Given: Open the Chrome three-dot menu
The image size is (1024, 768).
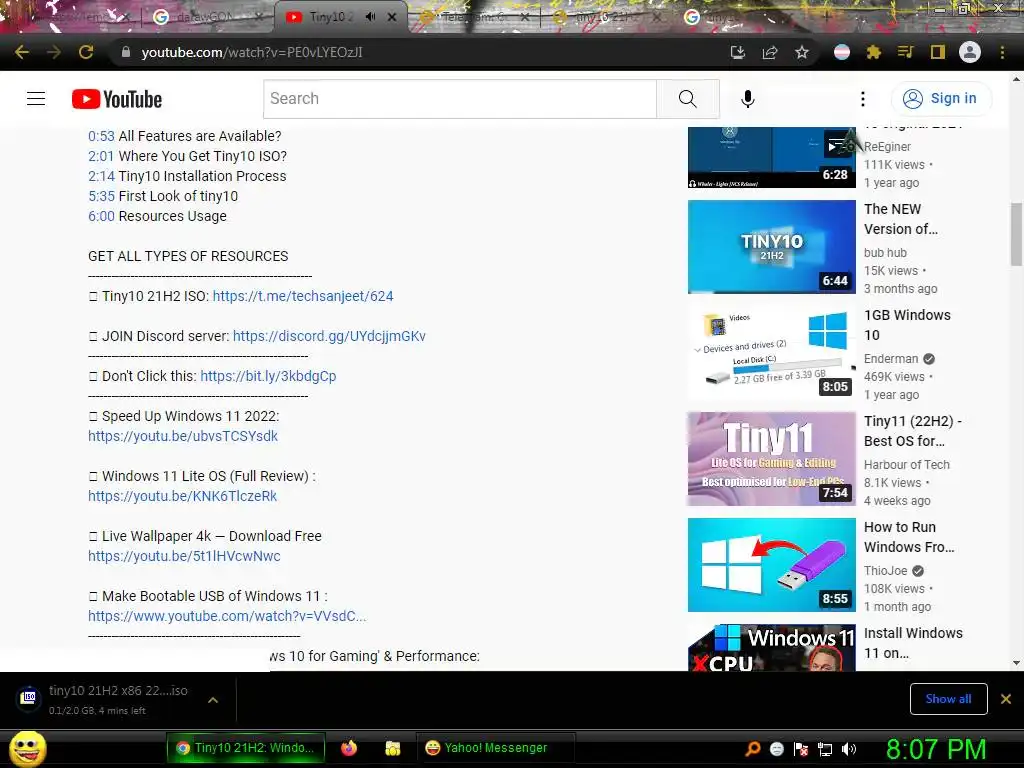Looking at the screenshot, I should click(x=1002, y=52).
